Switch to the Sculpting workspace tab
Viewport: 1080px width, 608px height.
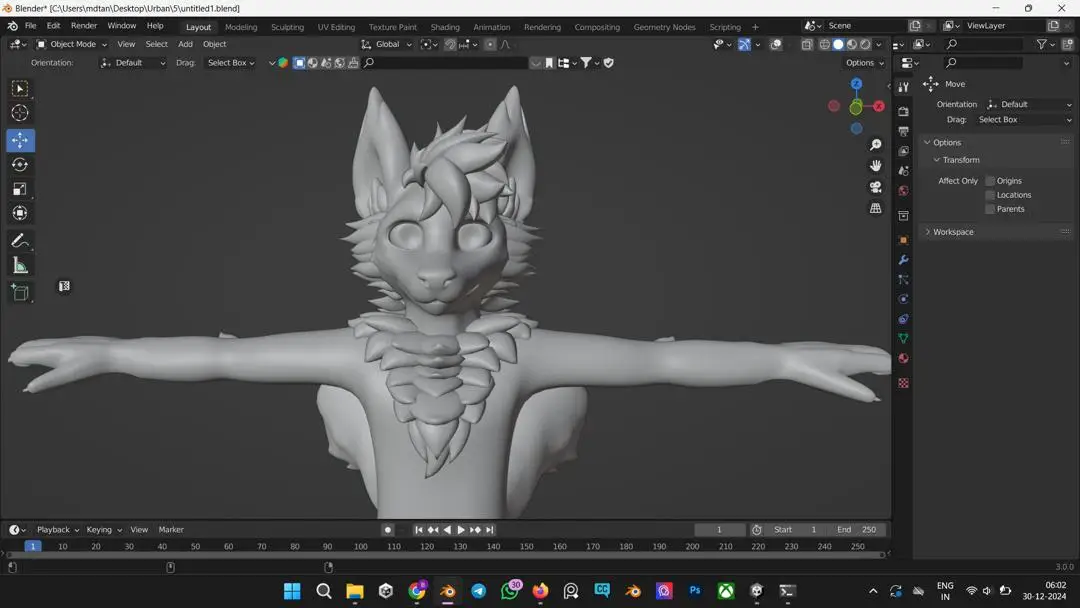(287, 27)
